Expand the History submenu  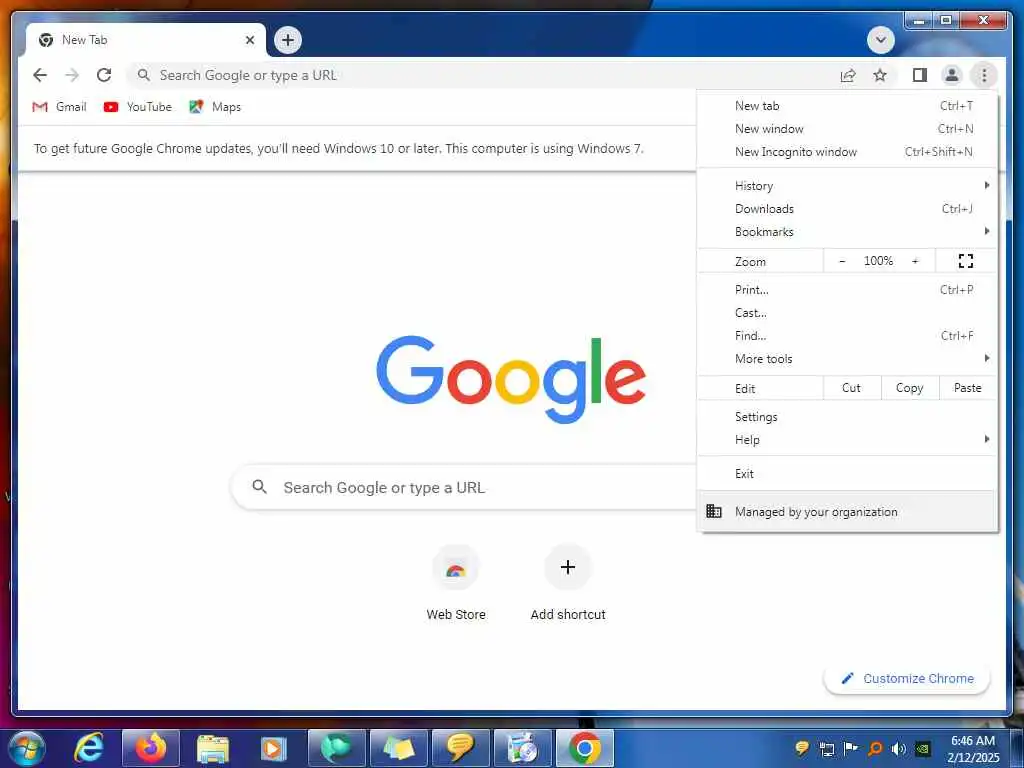[x=847, y=185]
